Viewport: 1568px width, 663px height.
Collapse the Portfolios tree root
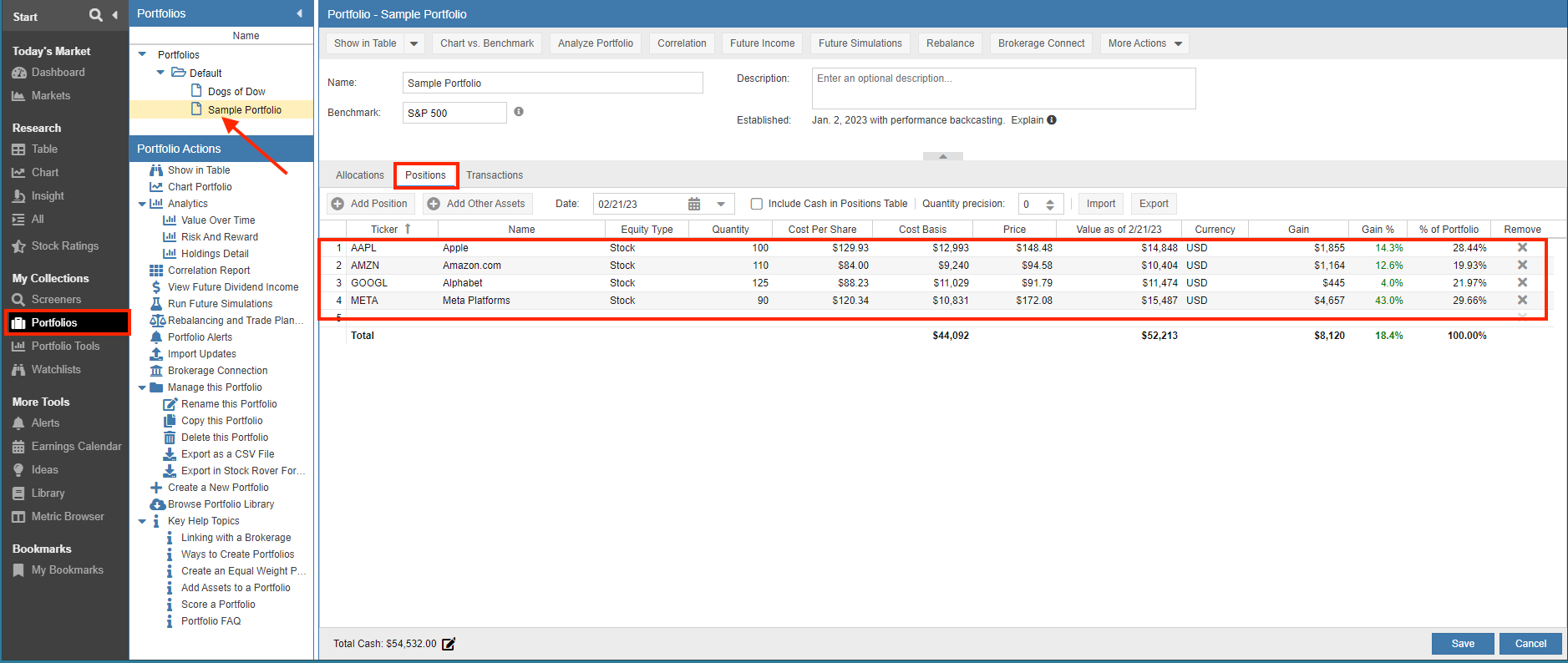tap(142, 54)
